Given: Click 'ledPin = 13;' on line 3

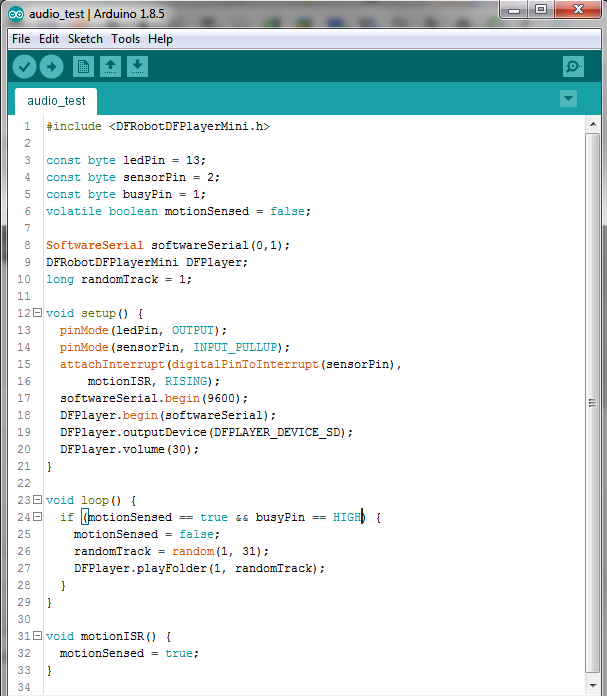Looking at the screenshot, I should pos(165,160).
